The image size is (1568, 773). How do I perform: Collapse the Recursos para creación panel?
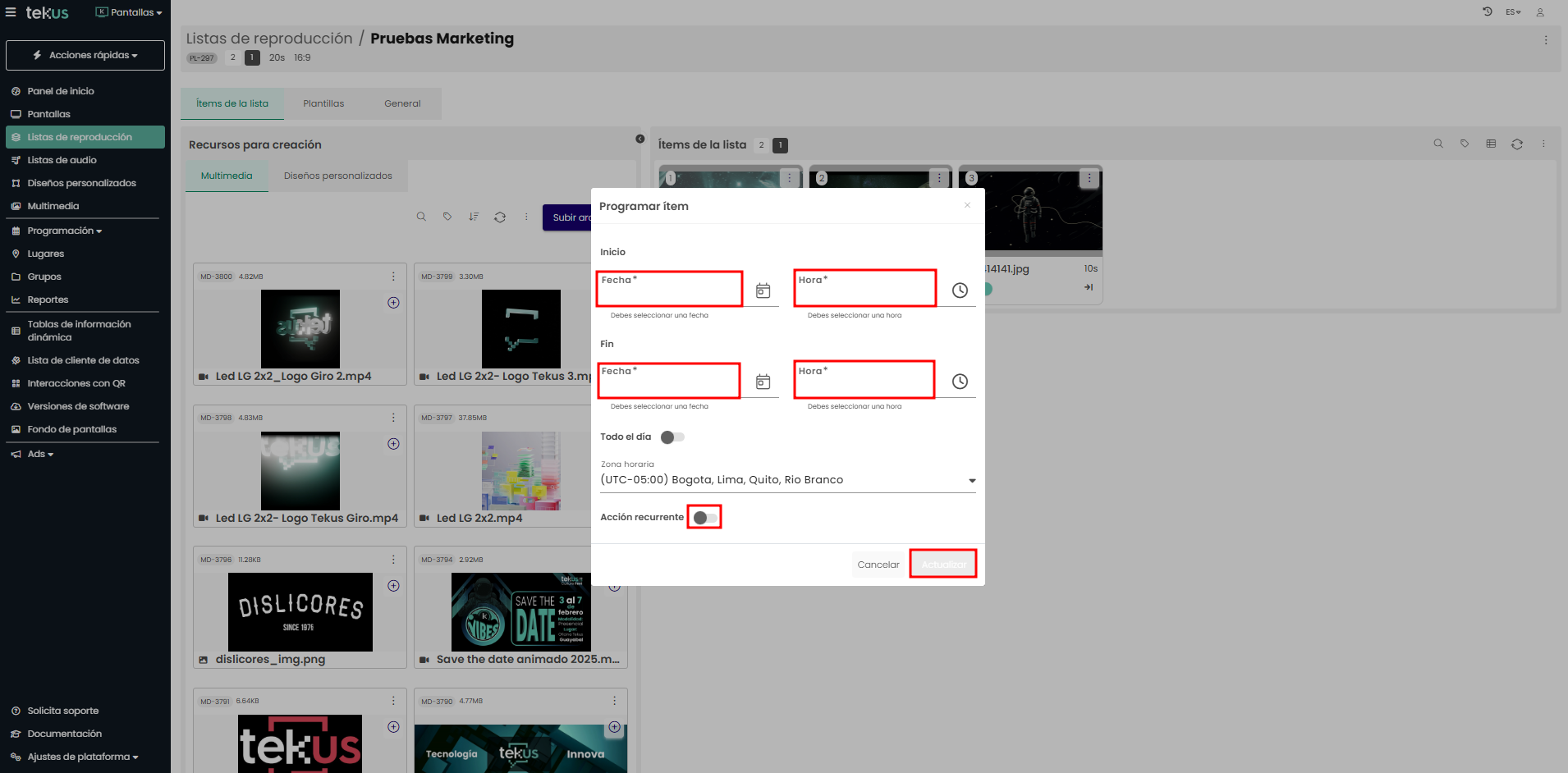pyautogui.click(x=640, y=139)
